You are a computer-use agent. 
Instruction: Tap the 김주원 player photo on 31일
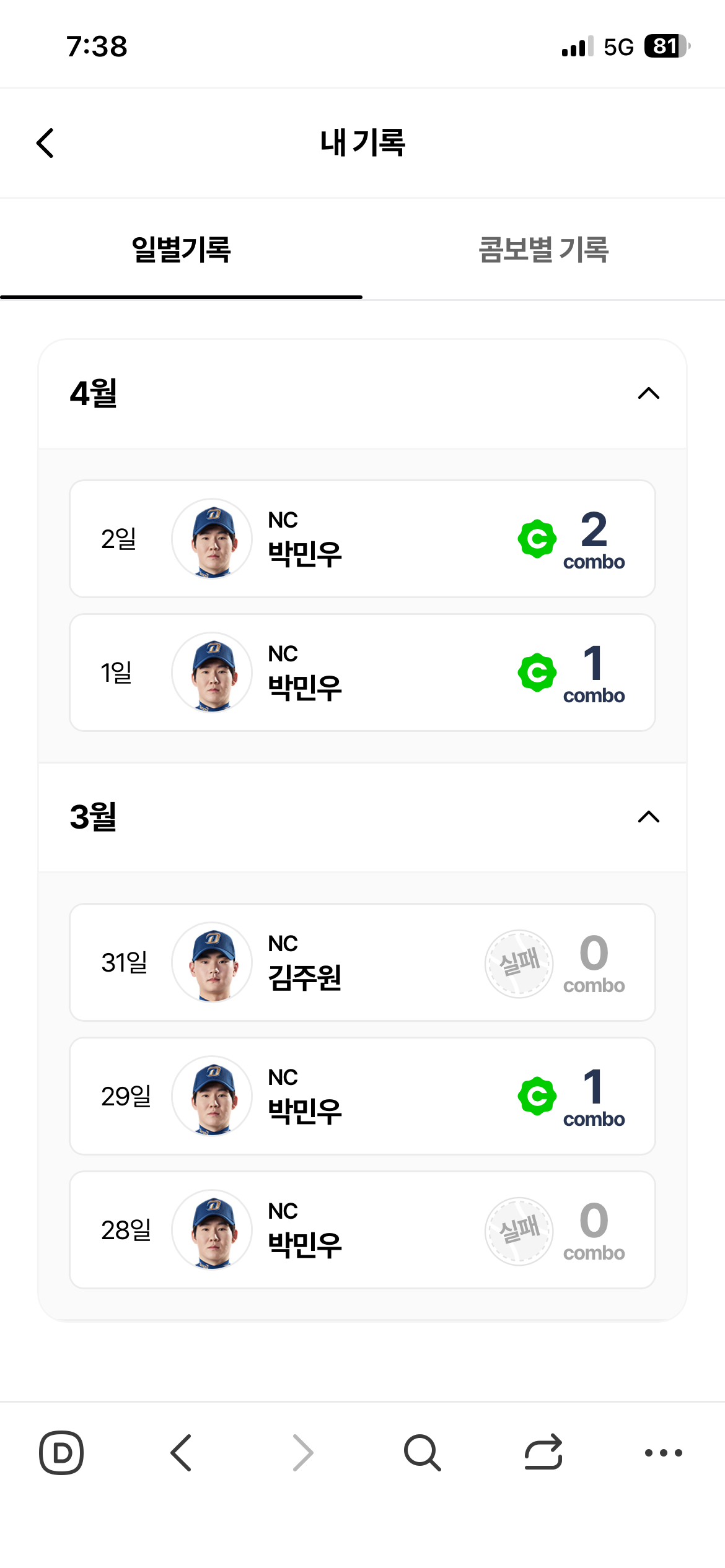[x=212, y=962]
